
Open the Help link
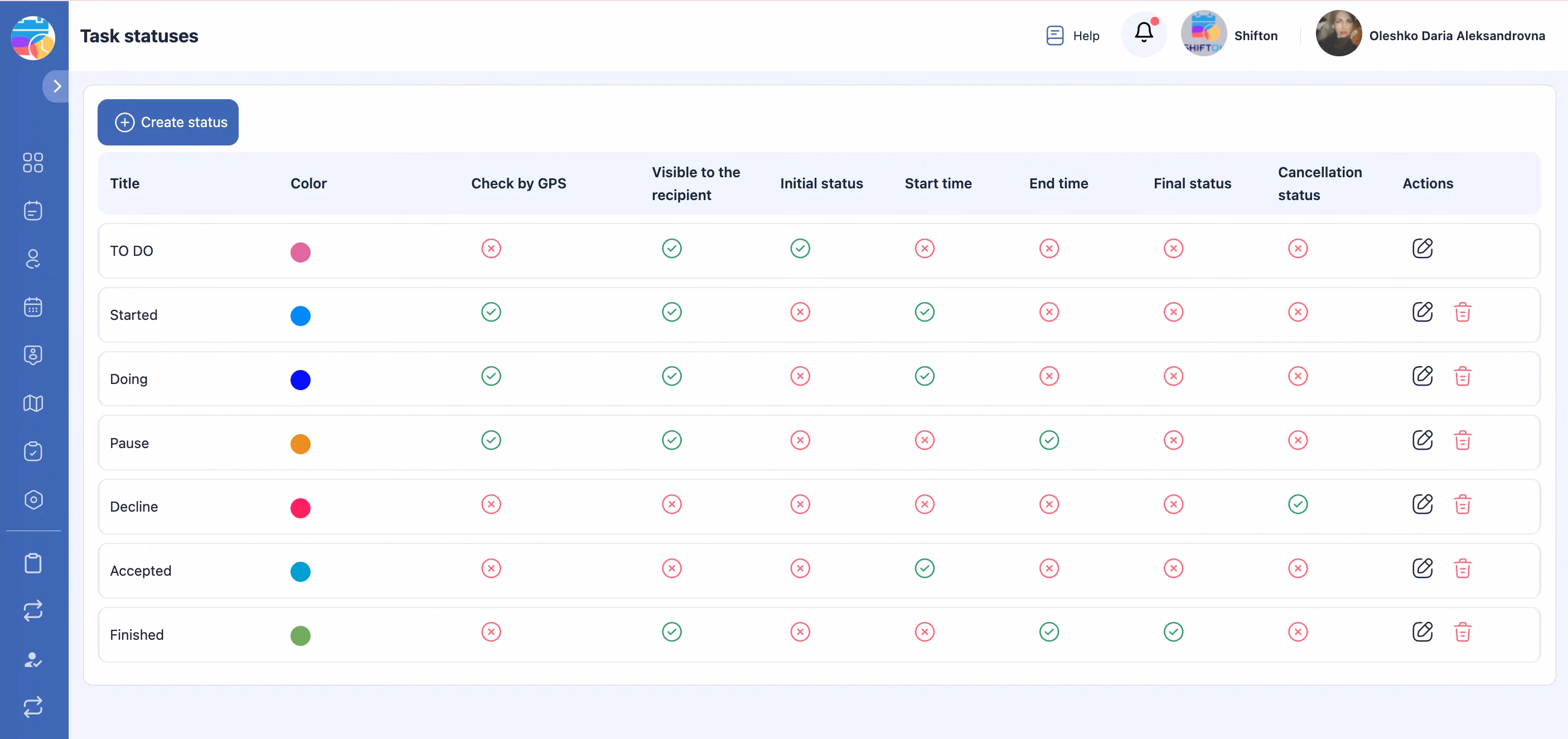coord(1072,35)
